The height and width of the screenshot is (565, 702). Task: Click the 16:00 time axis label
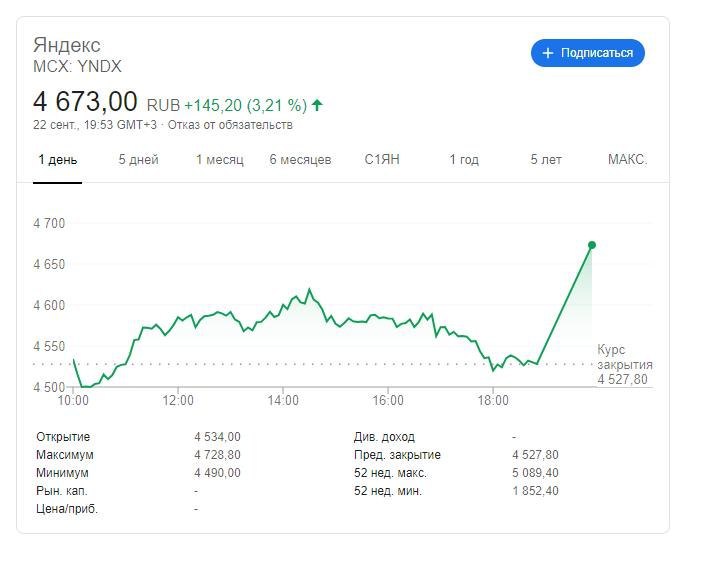tap(388, 400)
